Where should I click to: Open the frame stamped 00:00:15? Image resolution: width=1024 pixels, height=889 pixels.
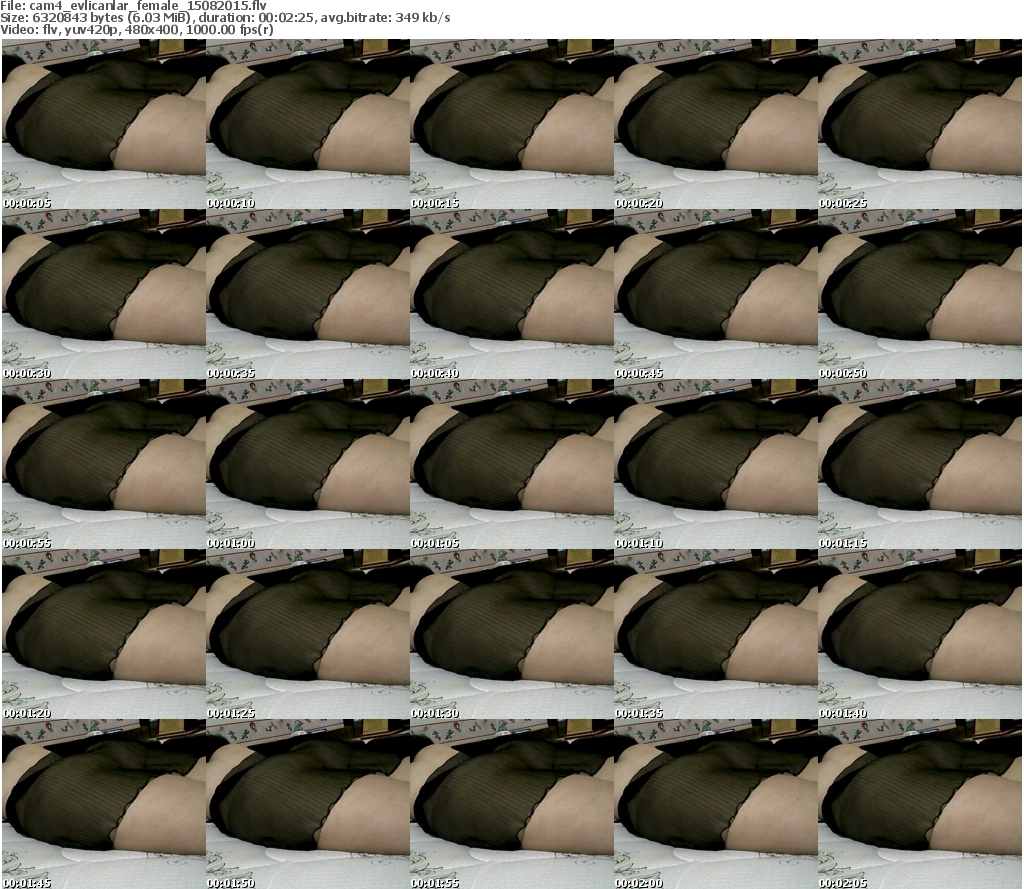511,124
